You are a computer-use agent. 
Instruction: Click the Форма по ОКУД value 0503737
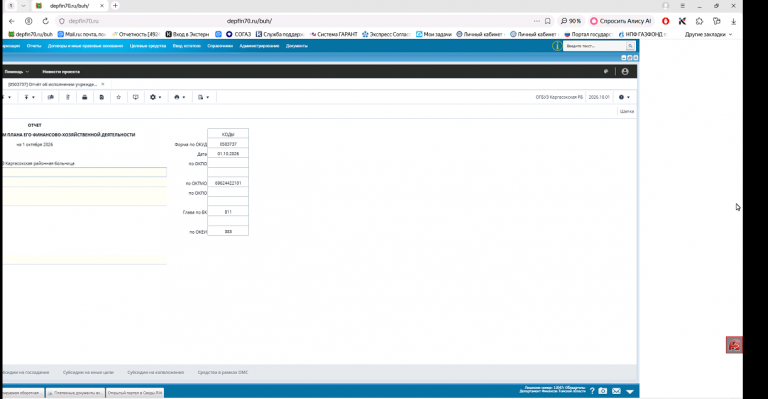228,144
